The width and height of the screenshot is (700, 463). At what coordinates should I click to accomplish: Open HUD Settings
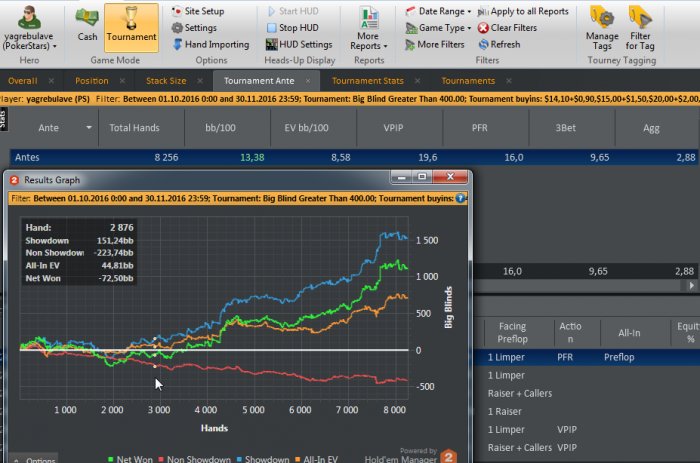299,44
